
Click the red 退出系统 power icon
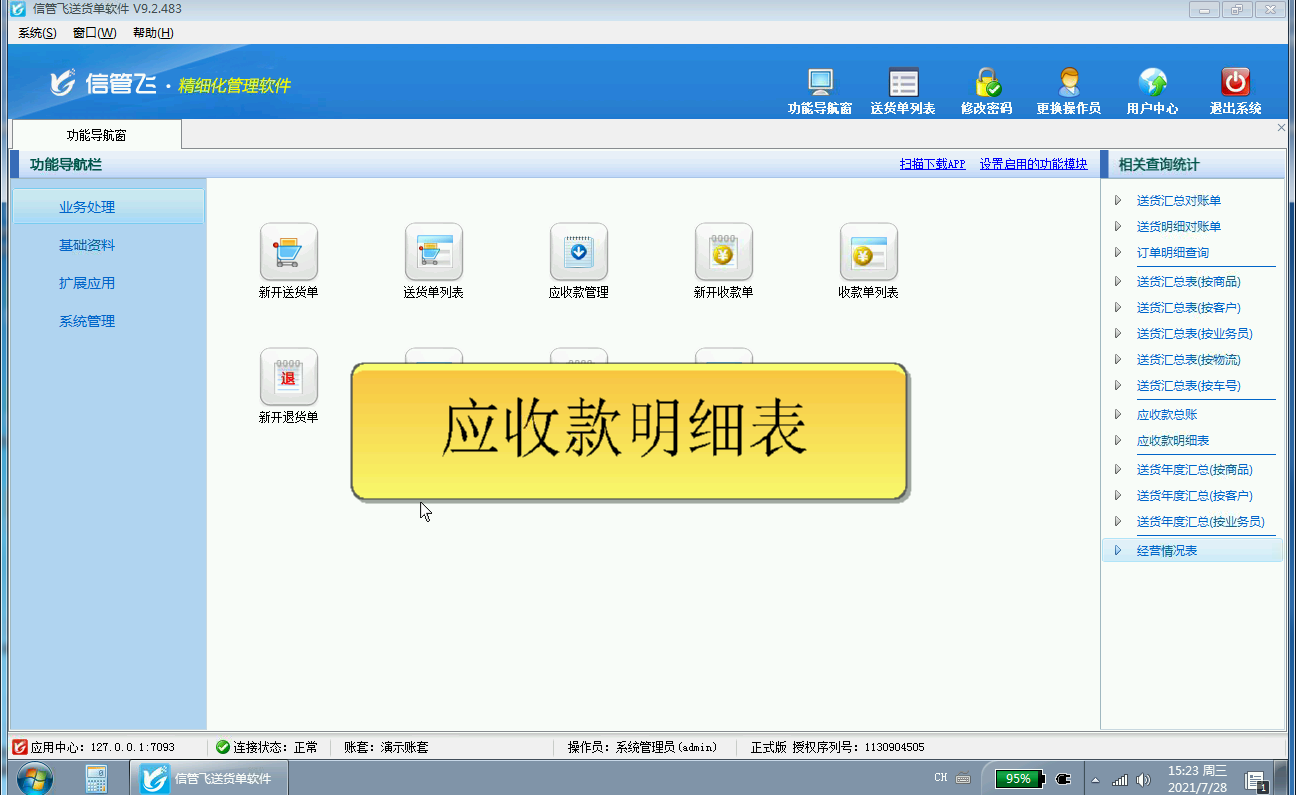click(1235, 83)
